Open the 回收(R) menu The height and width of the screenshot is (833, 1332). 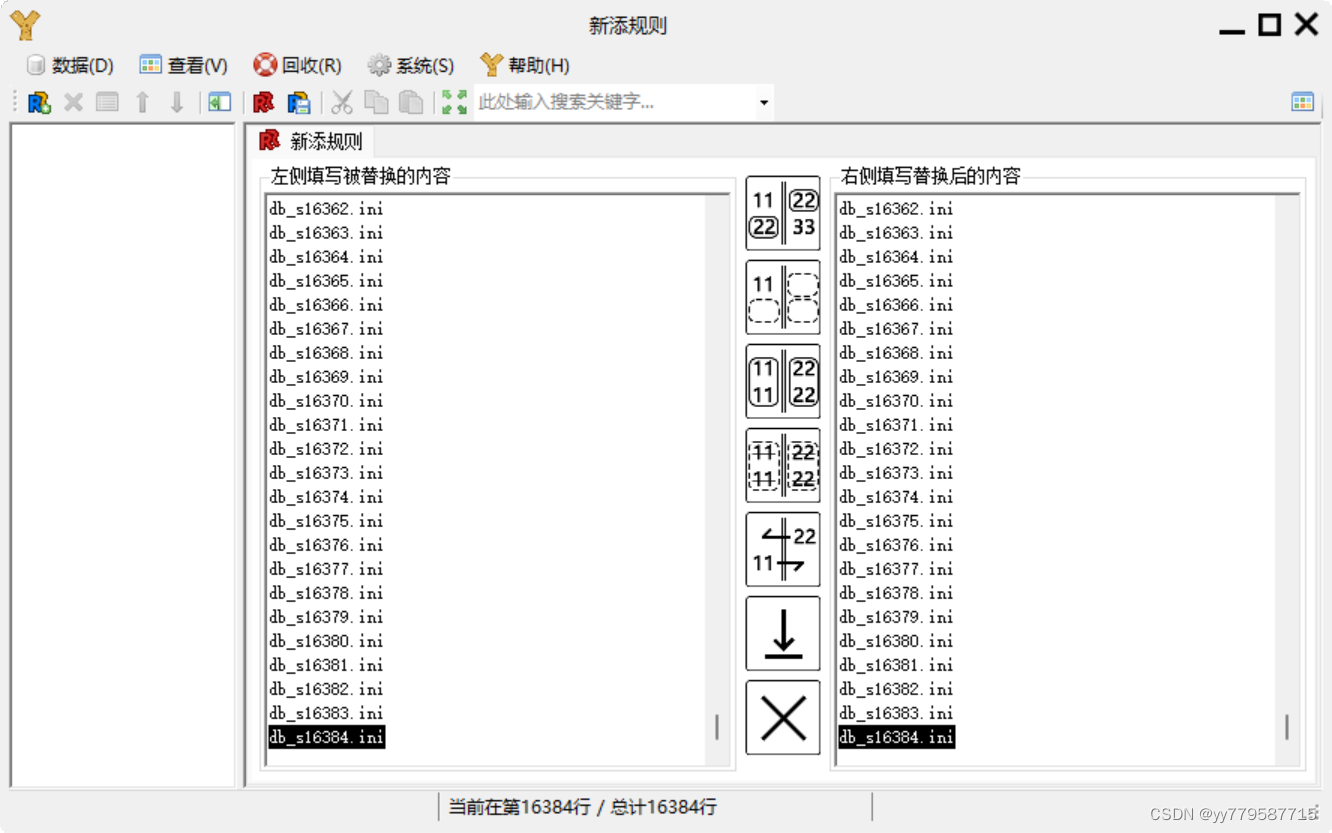click(298, 65)
